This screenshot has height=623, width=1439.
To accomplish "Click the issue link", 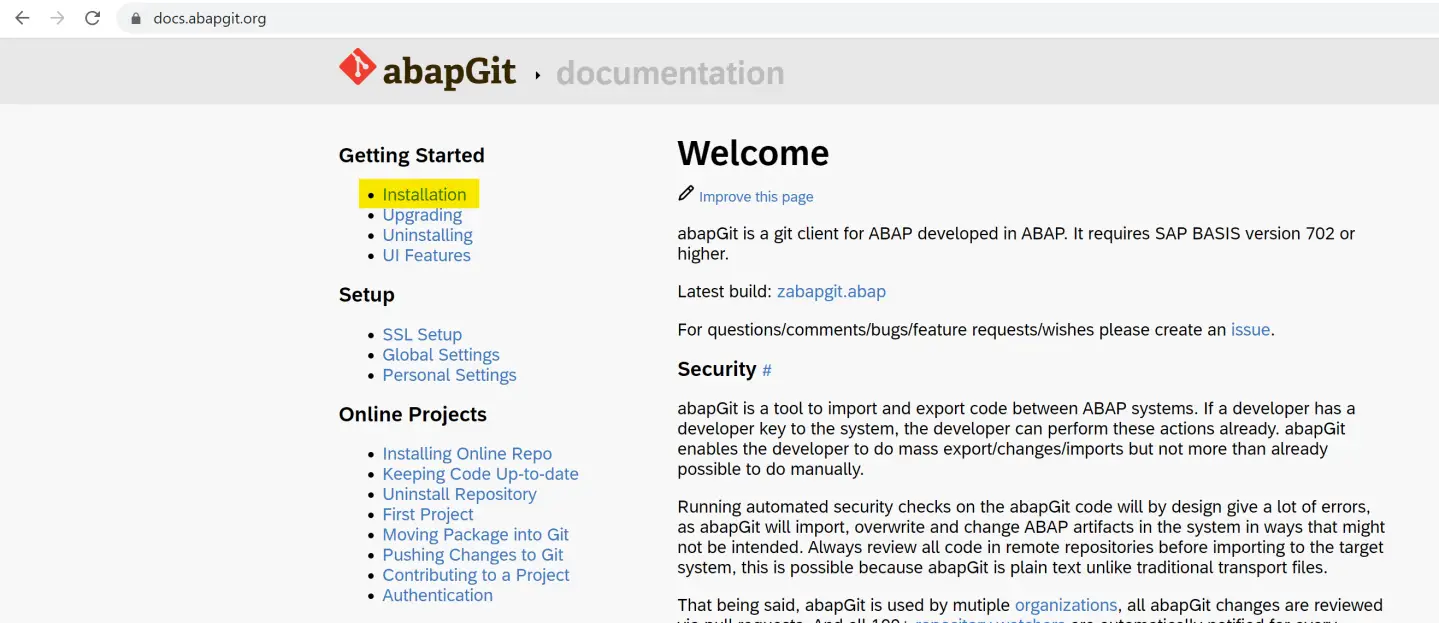I will click(1250, 330).
